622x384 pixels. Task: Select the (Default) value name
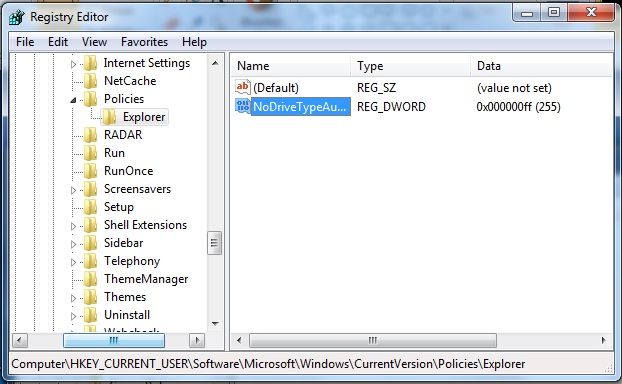tap(276, 88)
